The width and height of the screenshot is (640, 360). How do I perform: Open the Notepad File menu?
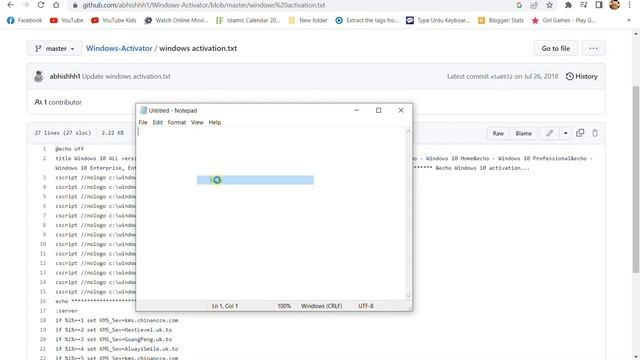click(143, 122)
